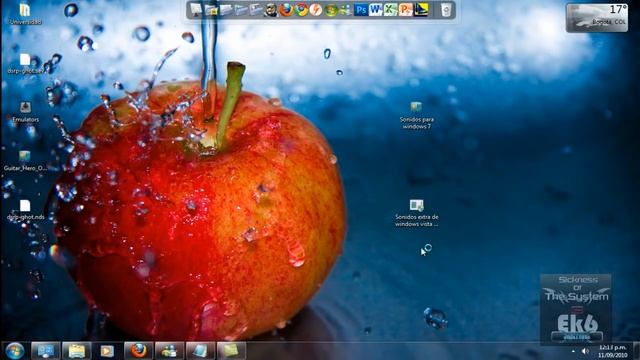The image size is (640, 360).
Task: Open Photoshop from the top dock
Action: (x=360, y=10)
